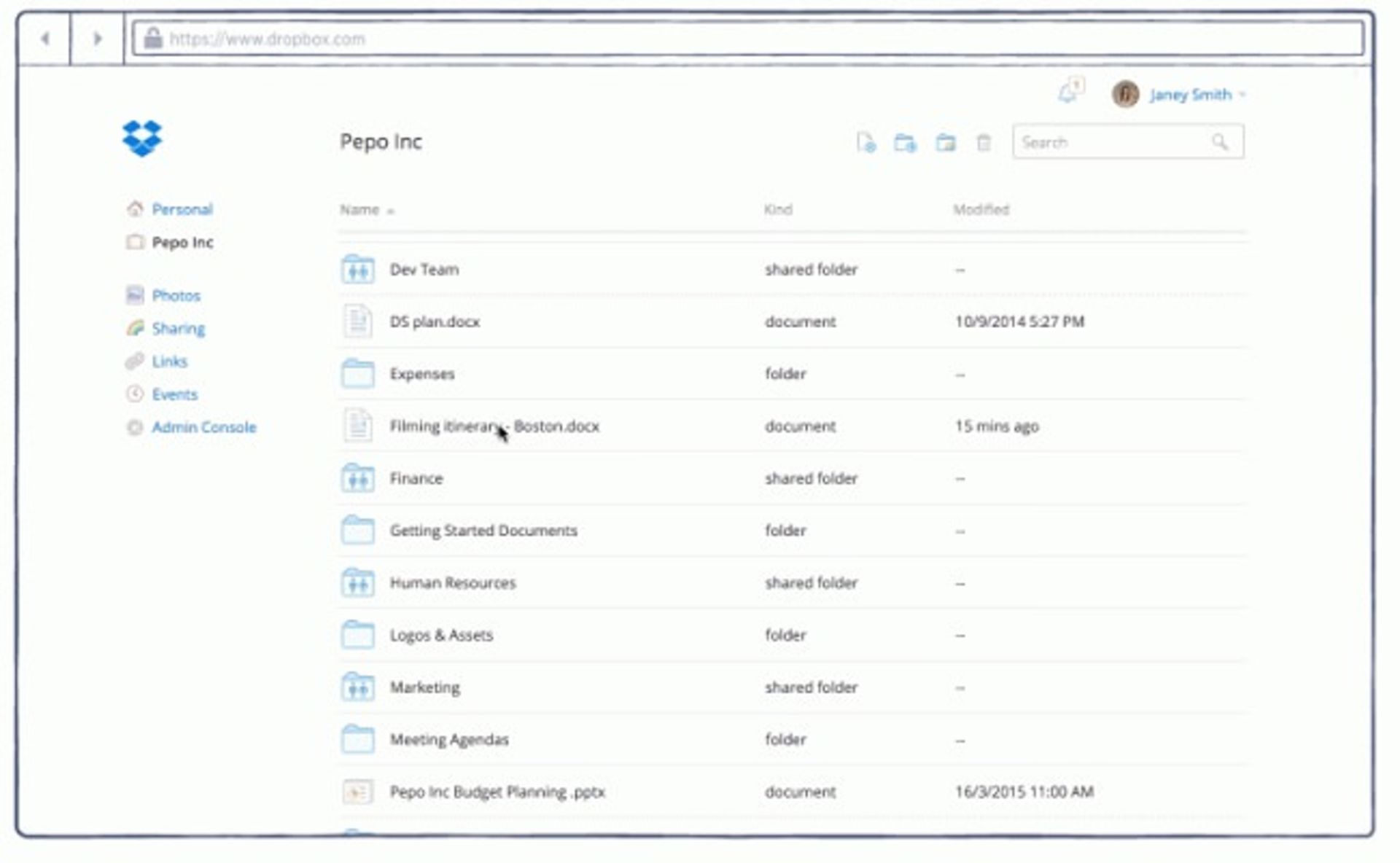1400x863 pixels.
Task: Click the DS plan.docx document icon
Action: [x=357, y=321]
